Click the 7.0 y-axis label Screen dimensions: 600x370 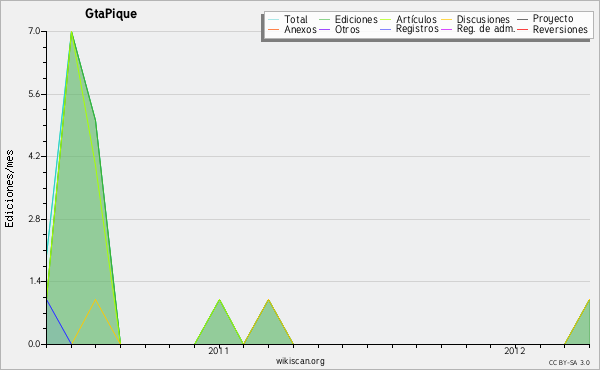(34, 31)
